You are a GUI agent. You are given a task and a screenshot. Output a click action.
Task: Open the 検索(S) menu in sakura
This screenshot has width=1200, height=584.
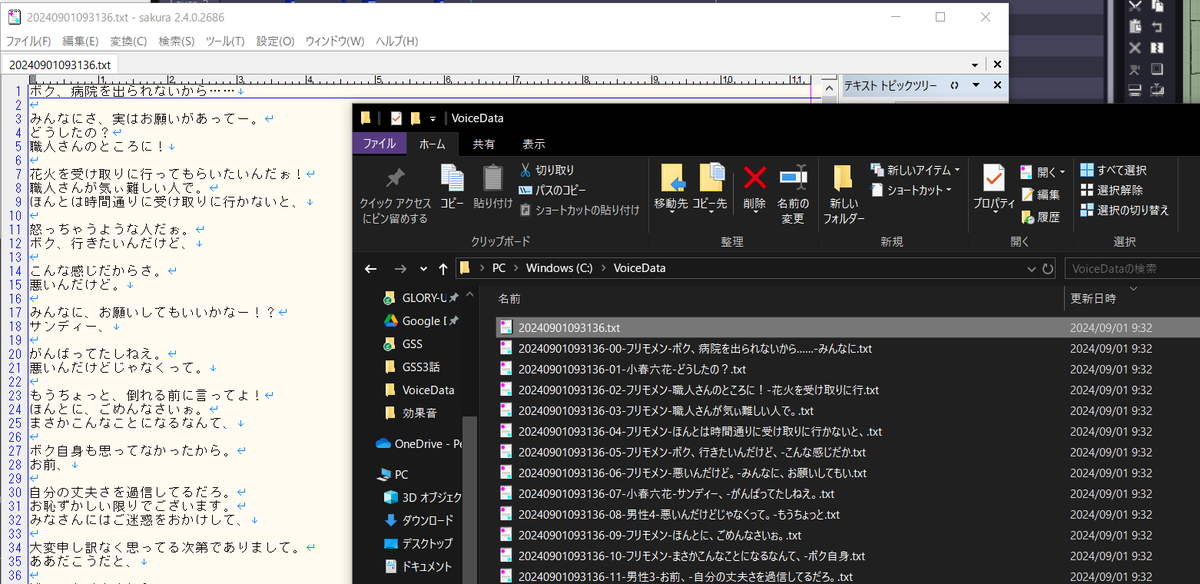coord(176,41)
